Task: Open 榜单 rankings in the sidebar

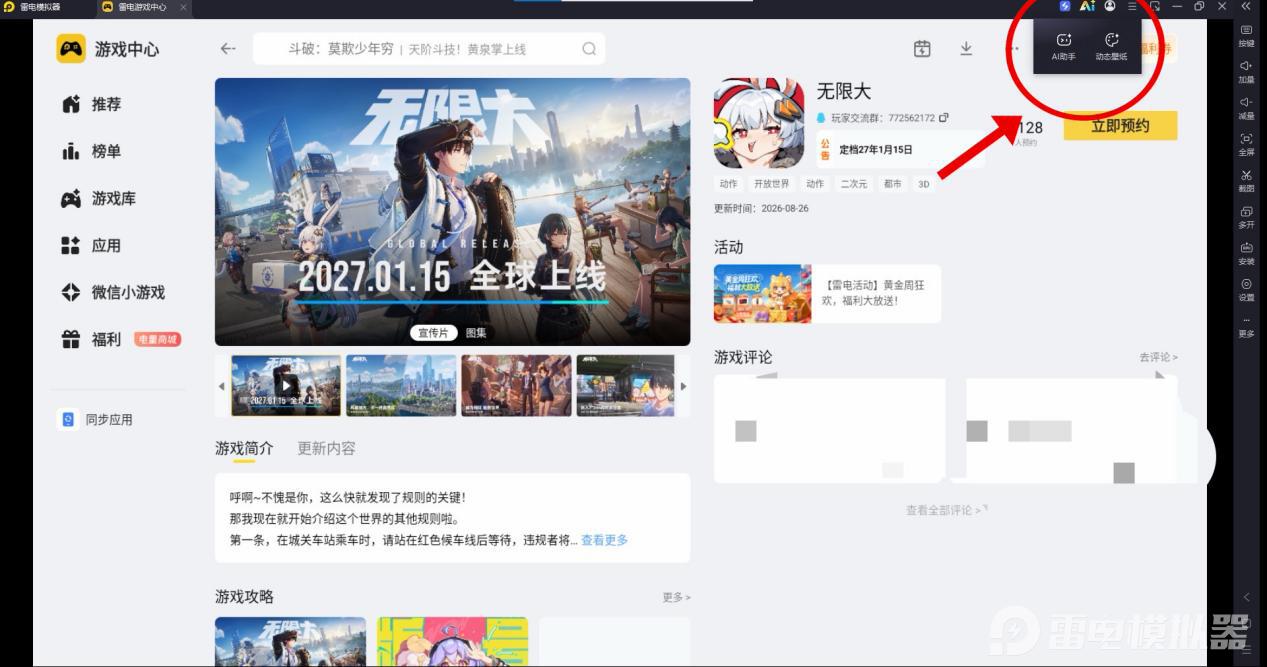Action: pos(91,151)
